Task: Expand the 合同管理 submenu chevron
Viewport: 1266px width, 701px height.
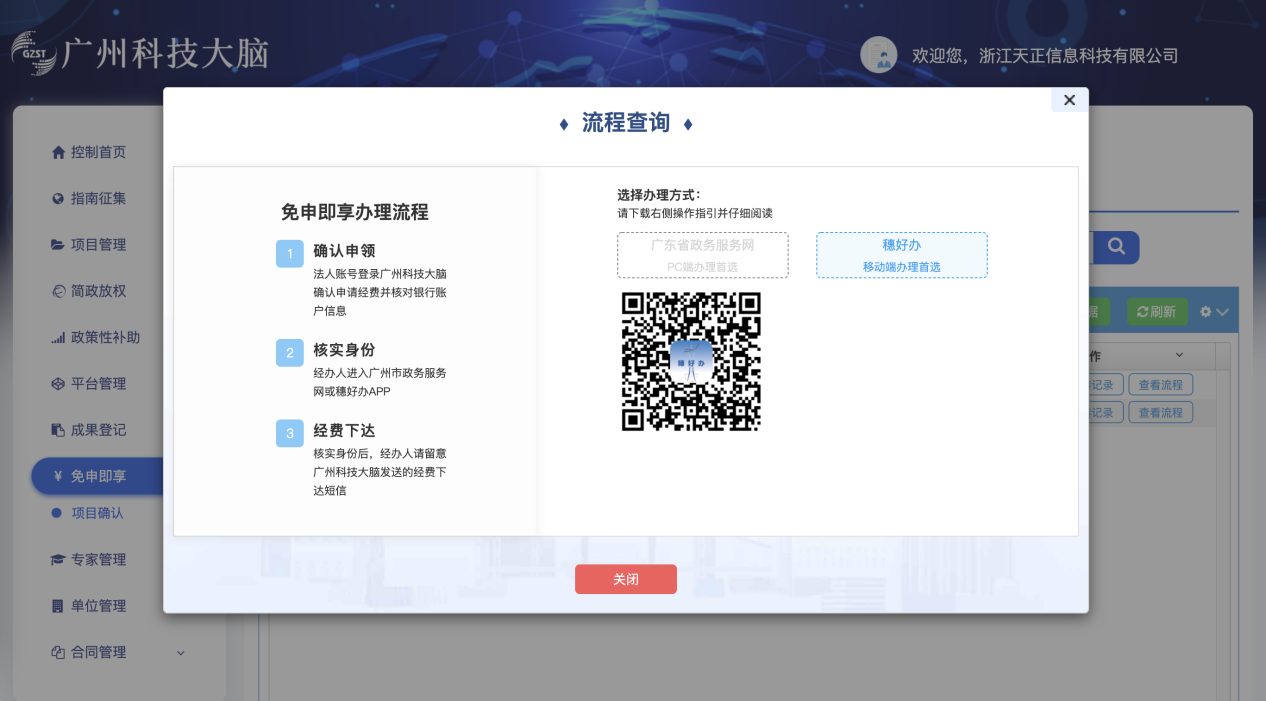Action: [181, 653]
